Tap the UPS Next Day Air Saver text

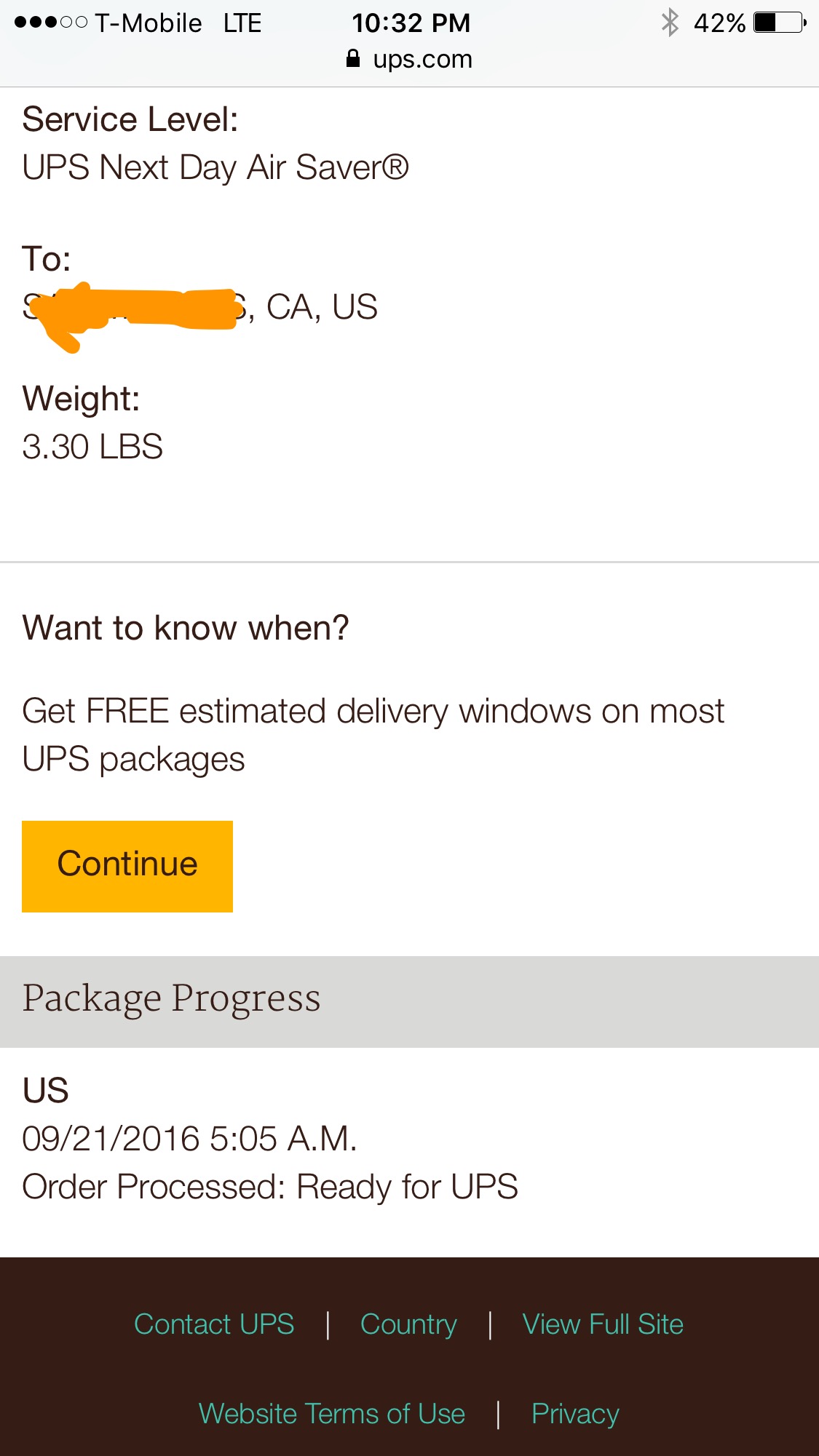[215, 167]
